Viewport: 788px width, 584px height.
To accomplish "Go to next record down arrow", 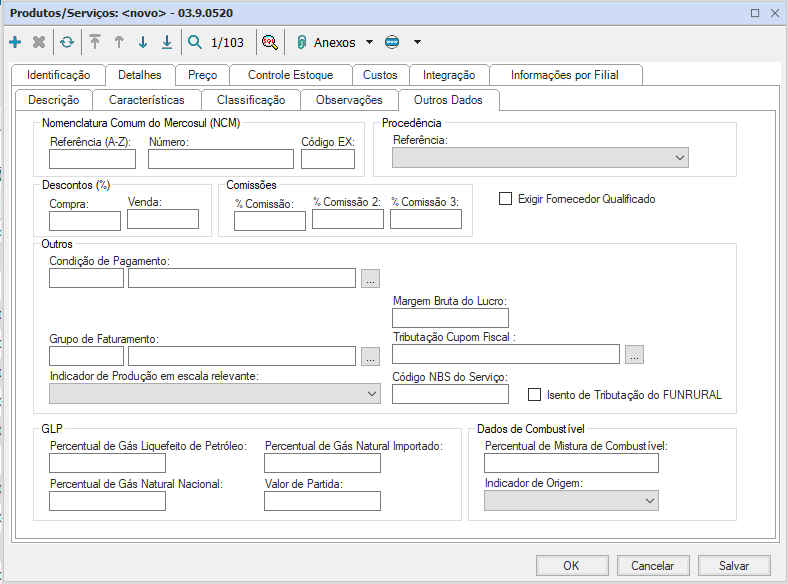I will pos(143,43).
